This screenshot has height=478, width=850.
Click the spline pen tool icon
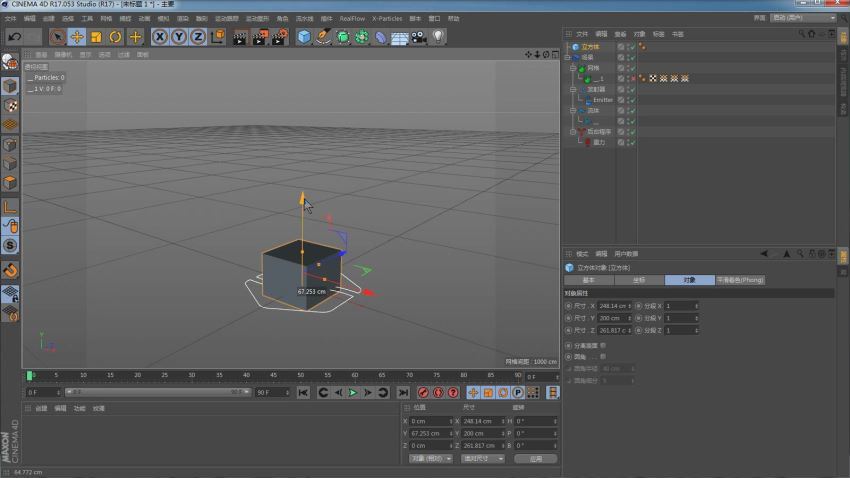324,37
